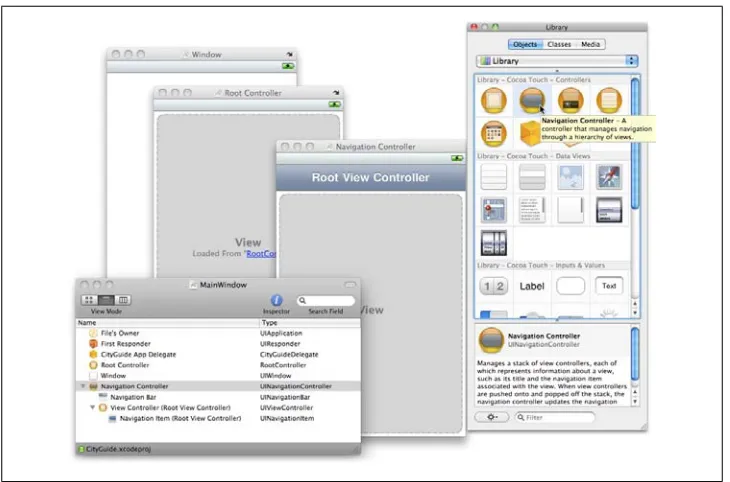Select the Text View library object
The width and height of the screenshot is (730, 482).
(x=532, y=210)
